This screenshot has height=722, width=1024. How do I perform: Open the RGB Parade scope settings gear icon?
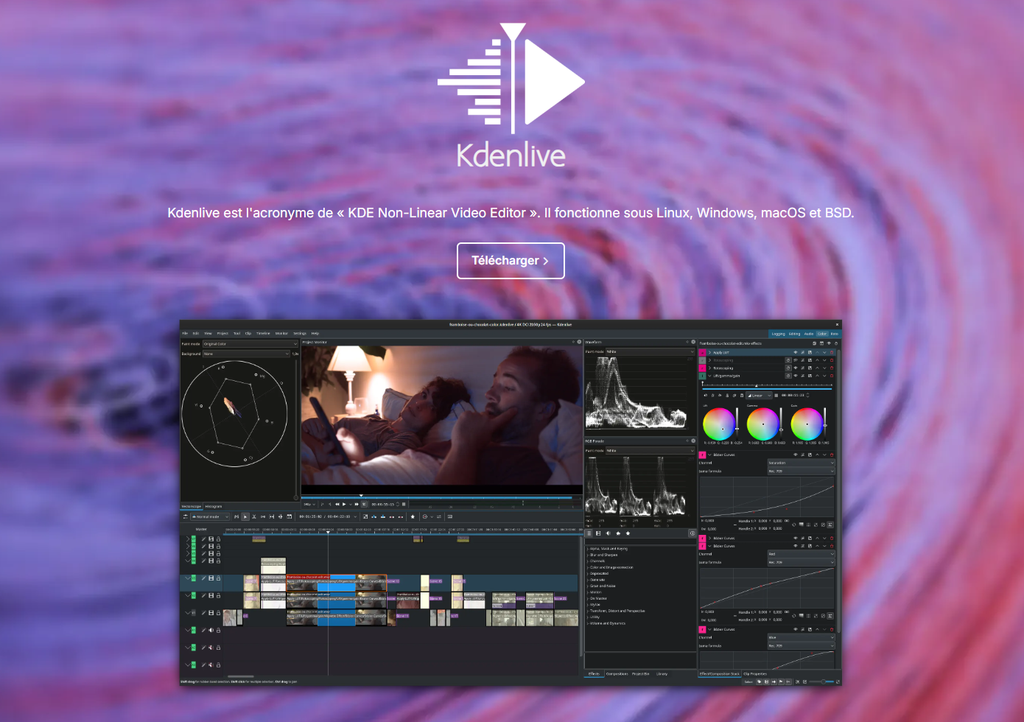point(693,441)
